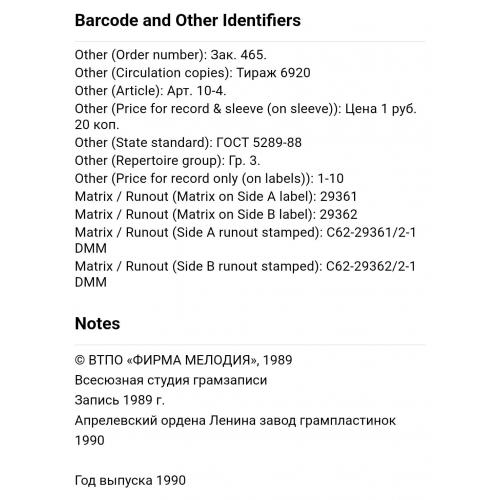Click the record-only price 1-10 line
The width and height of the screenshot is (500, 500).
coord(209,179)
